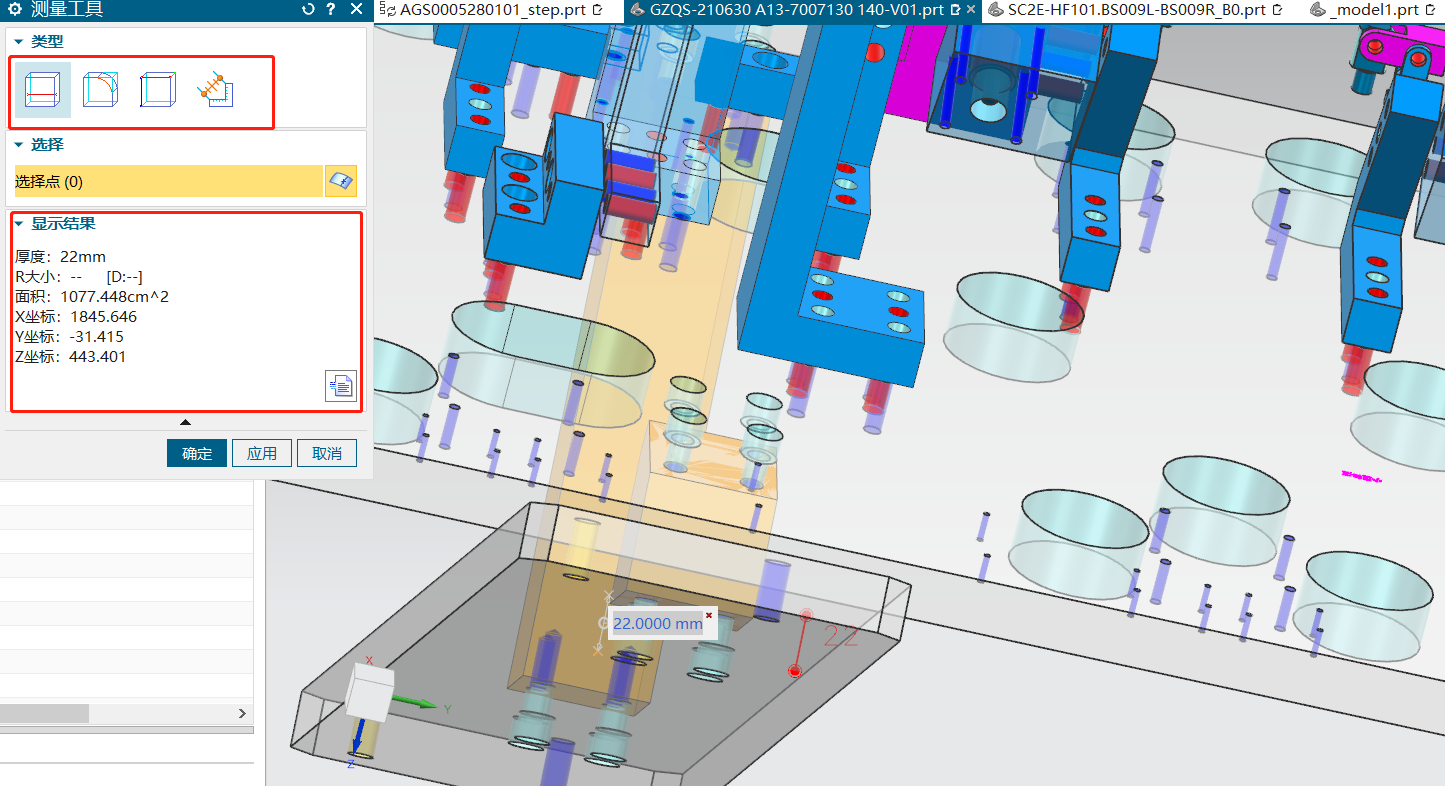
Task: Click the 取消 button
Action: tap(327, 453)
